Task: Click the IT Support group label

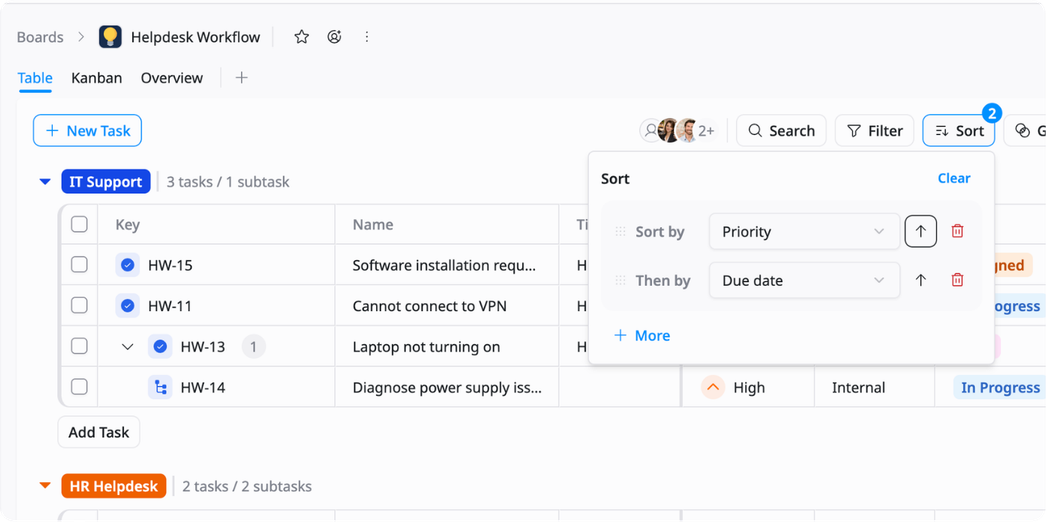Action: pos(105,182)
